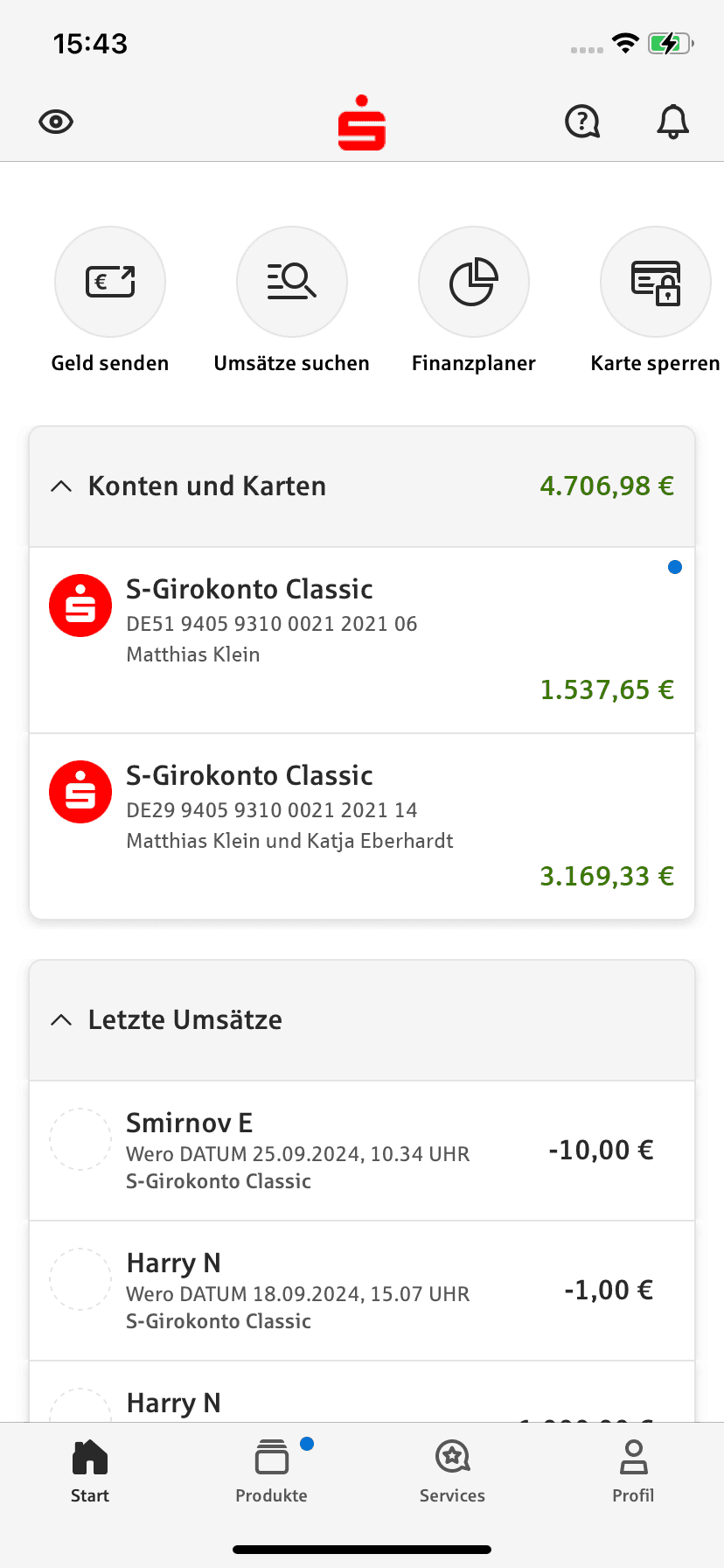Switch to the Produkte tab
Screen dimensions: 724x1568
coord(271,1470)
